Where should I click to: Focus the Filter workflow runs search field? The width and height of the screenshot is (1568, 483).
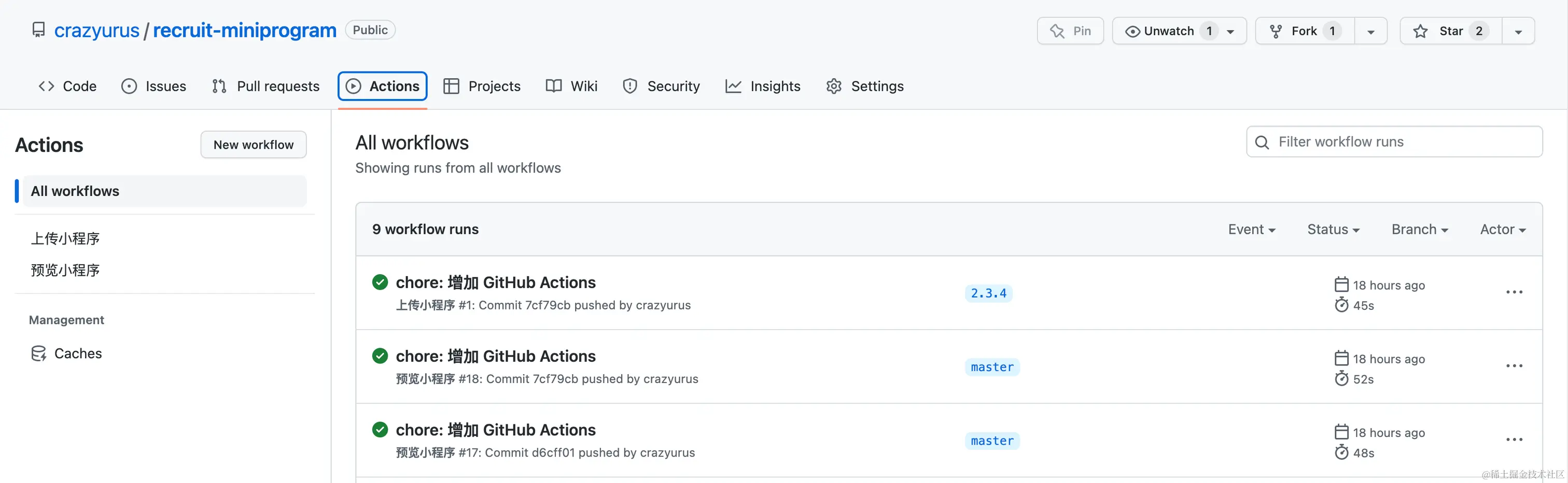1394,141
